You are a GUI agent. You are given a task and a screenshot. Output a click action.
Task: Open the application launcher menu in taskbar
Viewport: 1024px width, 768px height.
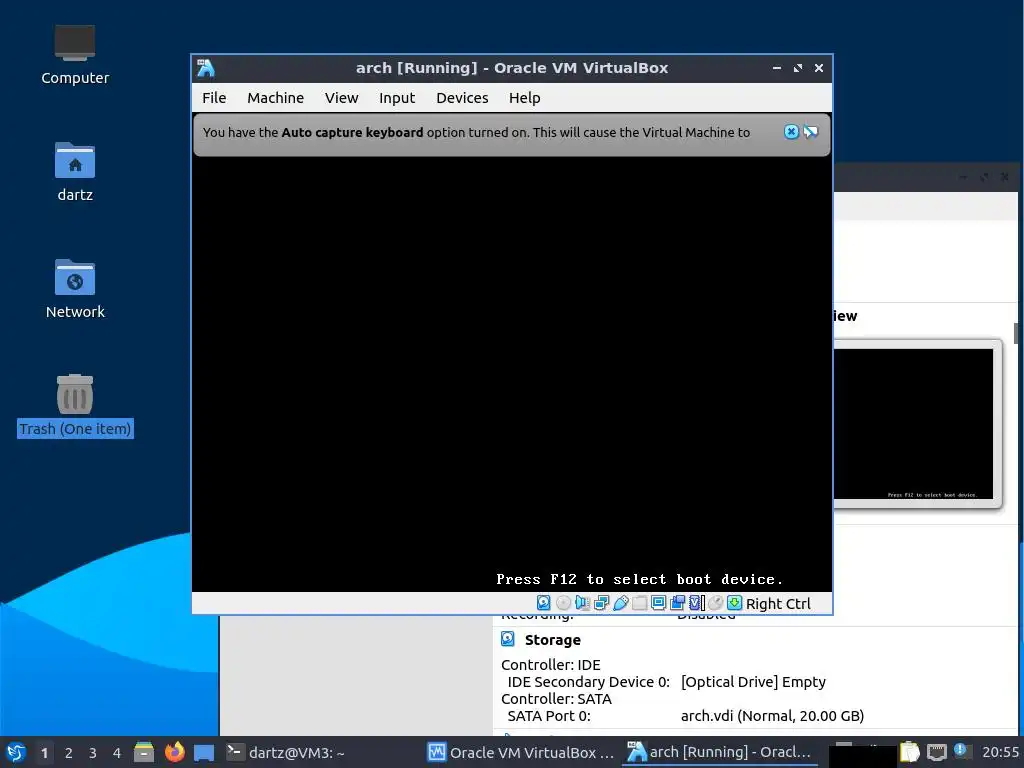pos(16,752)
